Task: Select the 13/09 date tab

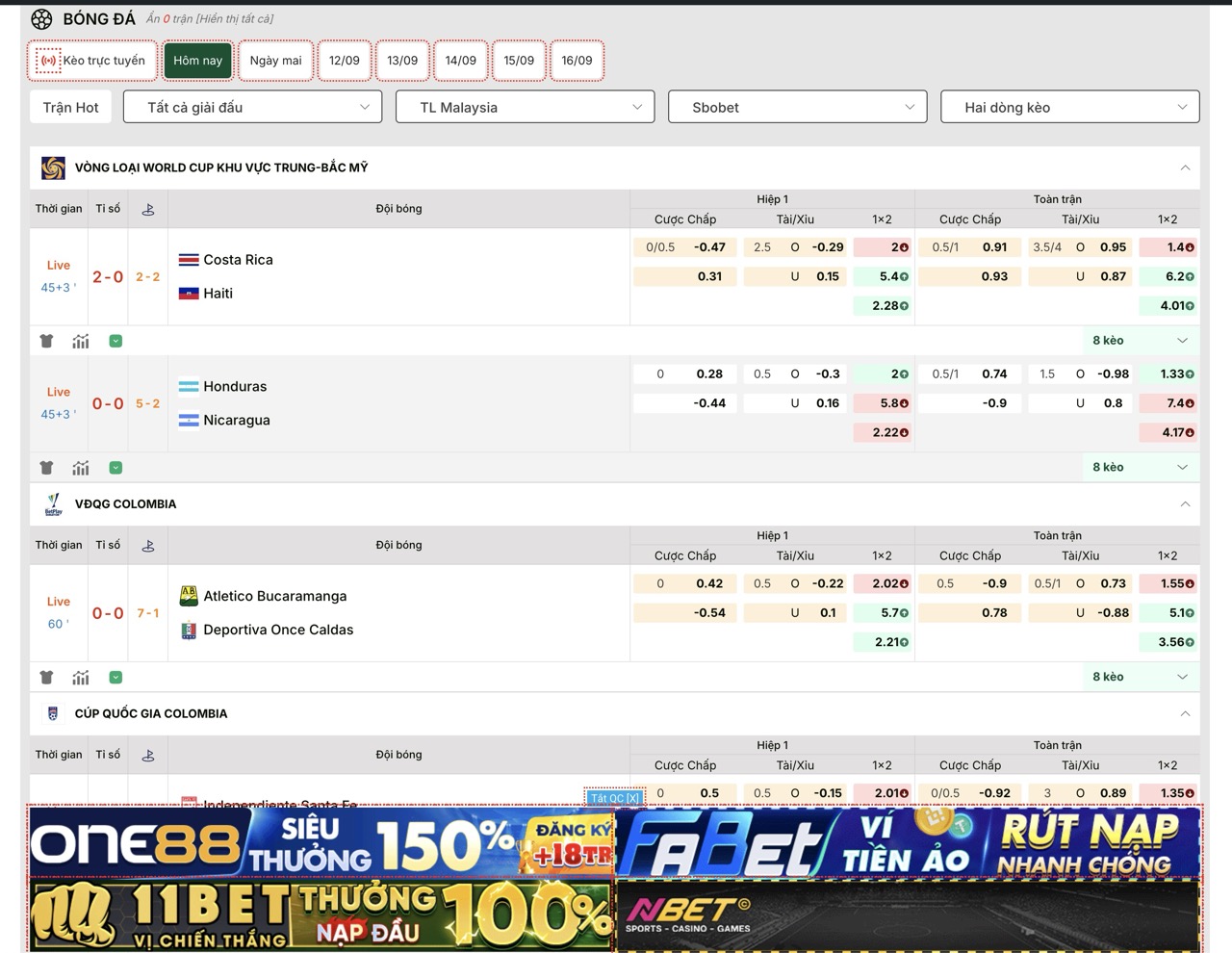Action: (x=402, y=61)
